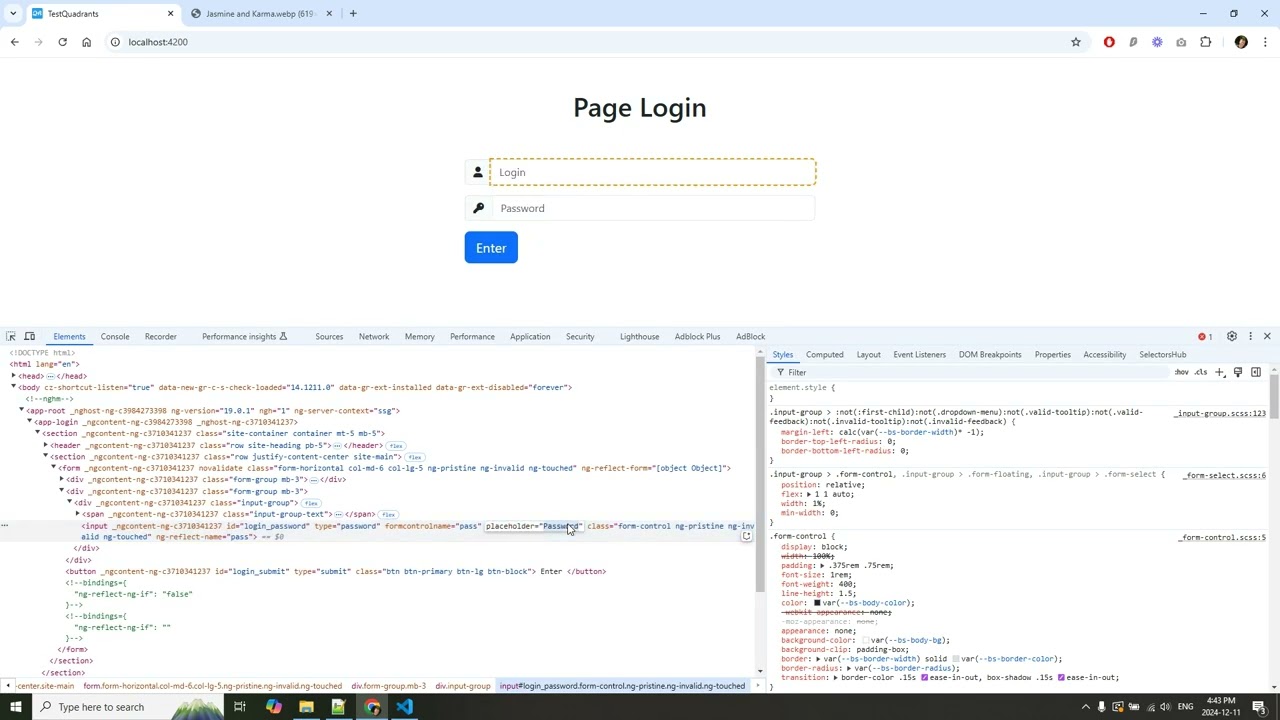The height and width of the screenshot is (720, 1280).
Task: Open _form-control.scss:5 source link
Action: 1223,538
